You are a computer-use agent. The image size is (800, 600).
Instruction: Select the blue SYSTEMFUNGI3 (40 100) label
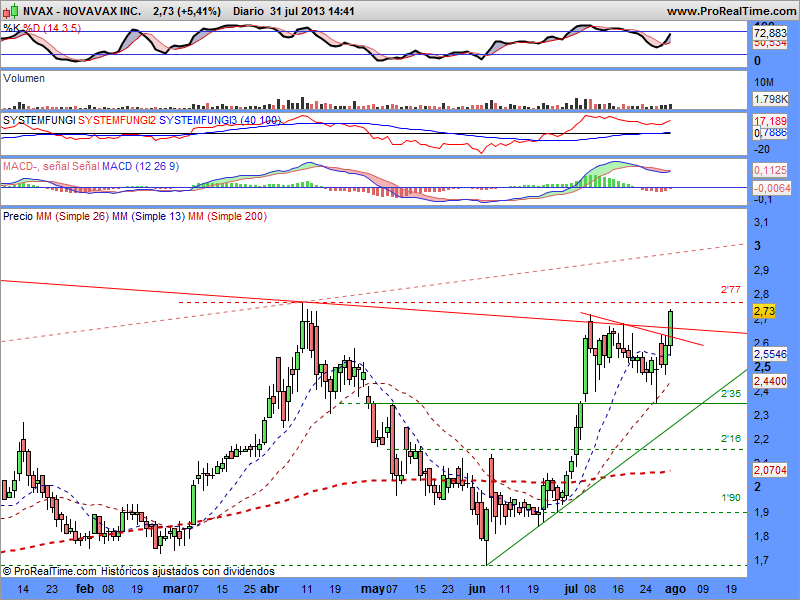(x=220, y=120)
